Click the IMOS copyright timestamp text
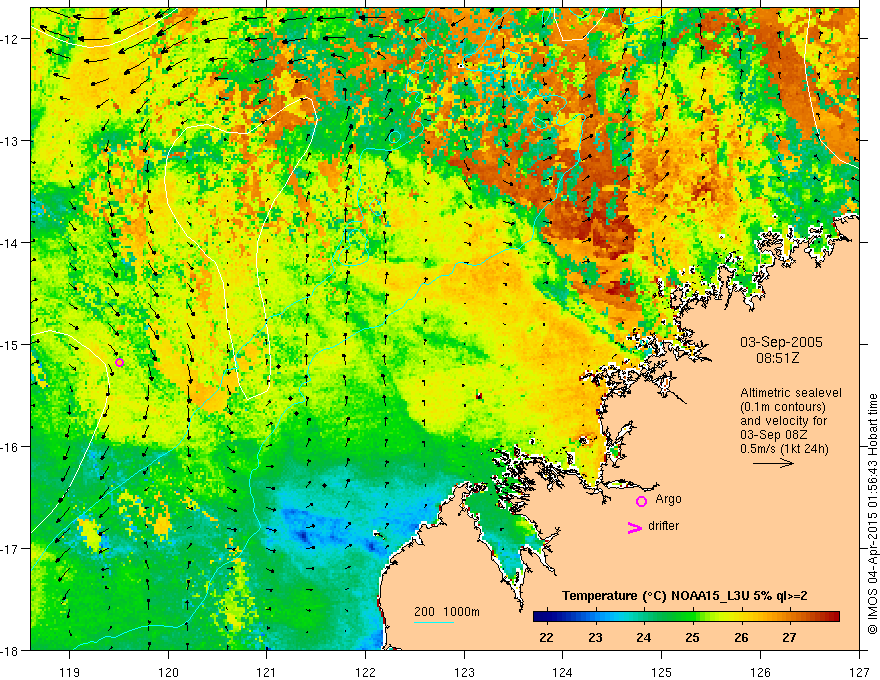 [x=872, y=514]
